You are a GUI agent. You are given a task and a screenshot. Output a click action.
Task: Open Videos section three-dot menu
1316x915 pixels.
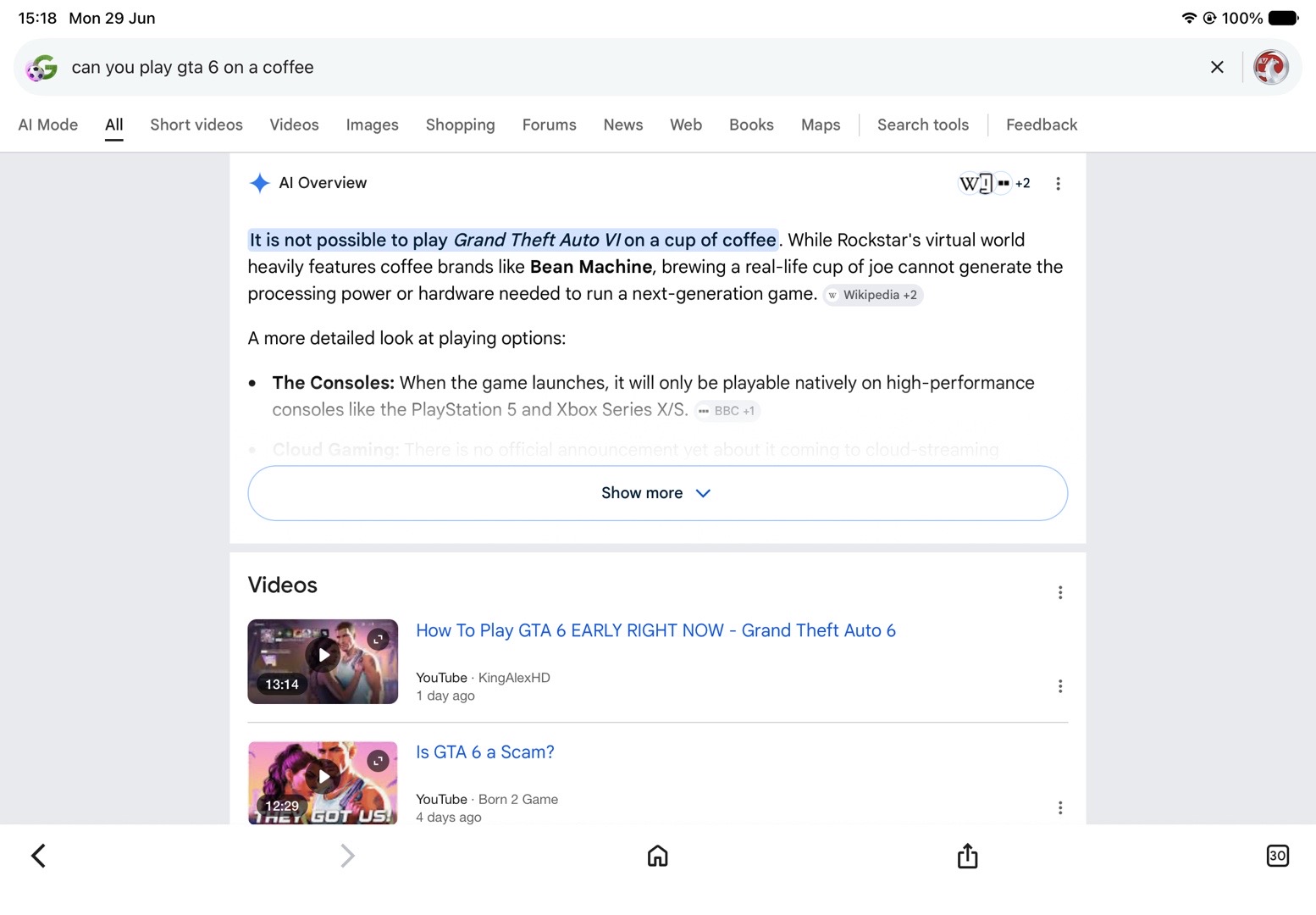(x=1059, y=592)
